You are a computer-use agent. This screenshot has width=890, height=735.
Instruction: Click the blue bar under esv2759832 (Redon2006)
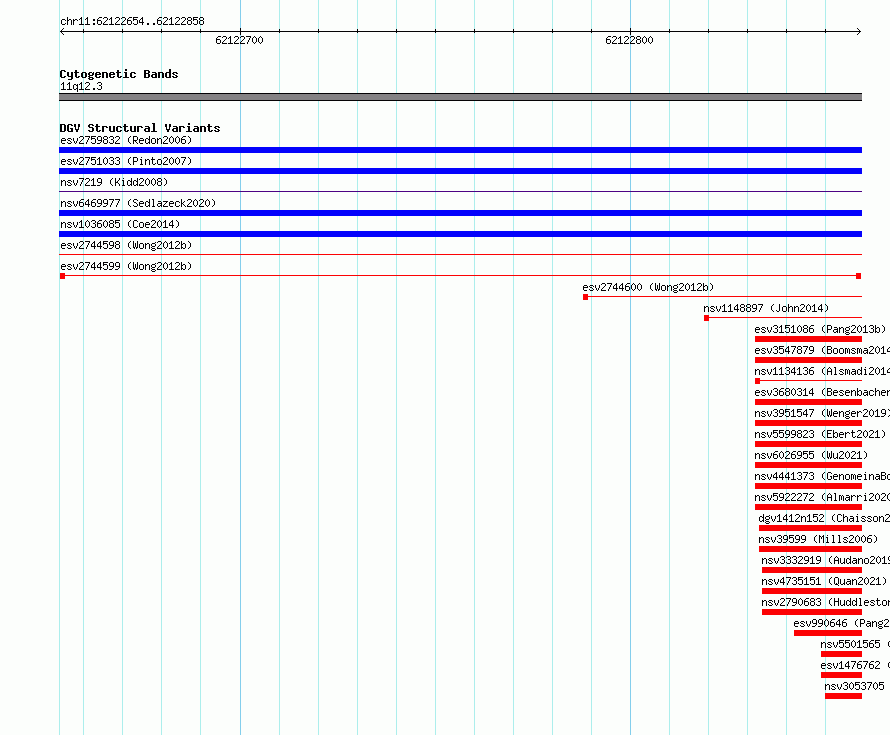pos(460,150)
